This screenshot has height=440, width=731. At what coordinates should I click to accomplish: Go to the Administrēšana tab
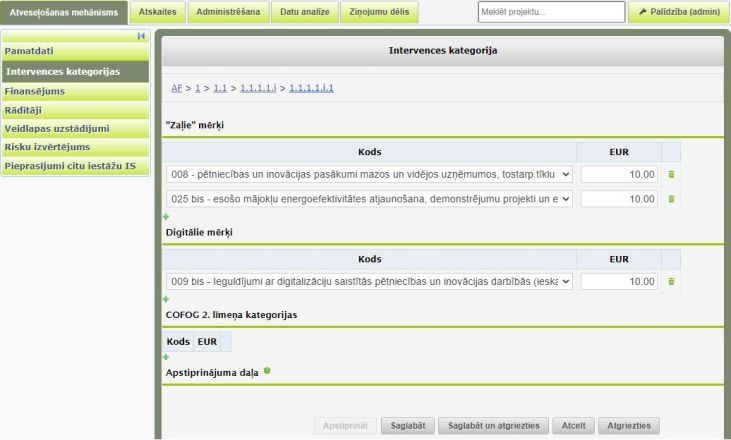[228, 12]
